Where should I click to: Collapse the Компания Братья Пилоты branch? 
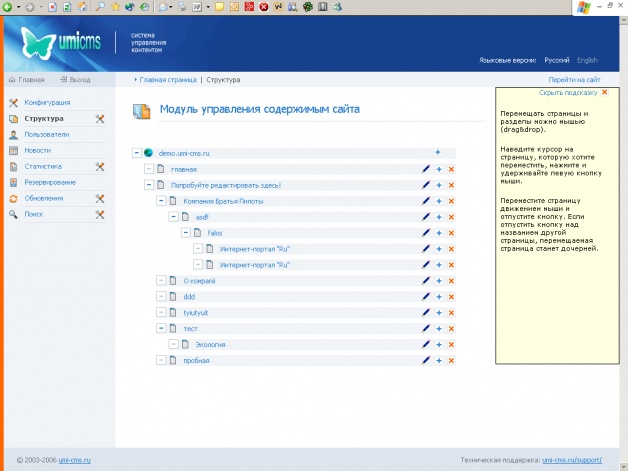pos(161,201)
